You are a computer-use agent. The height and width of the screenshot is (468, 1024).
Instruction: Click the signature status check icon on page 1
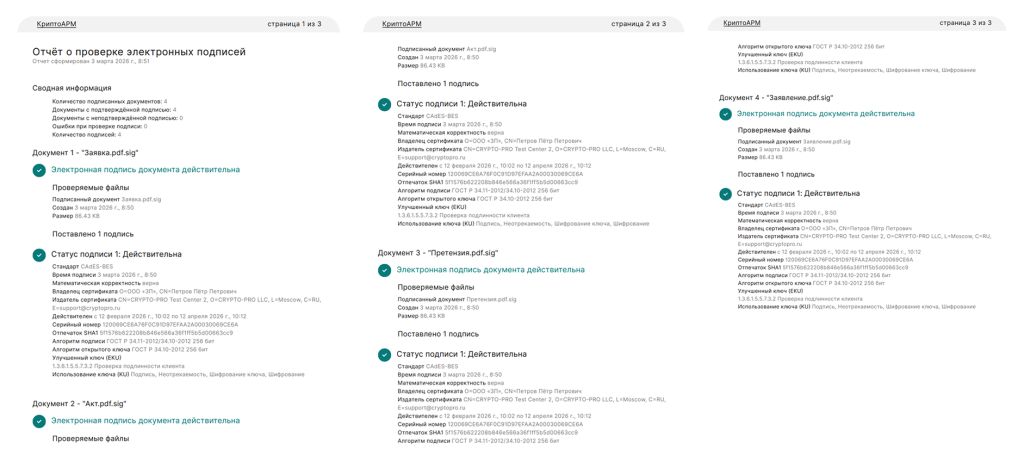click(39, 254)
